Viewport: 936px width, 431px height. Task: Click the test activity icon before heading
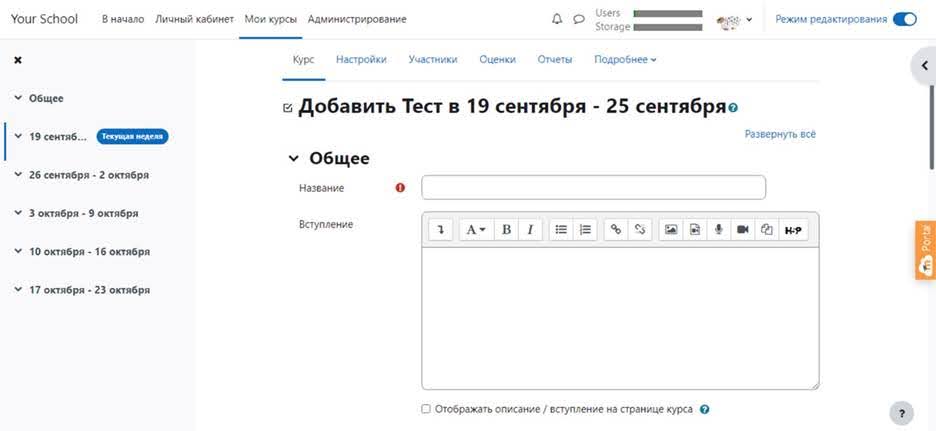pyautogui.click(x=288, y=108)
